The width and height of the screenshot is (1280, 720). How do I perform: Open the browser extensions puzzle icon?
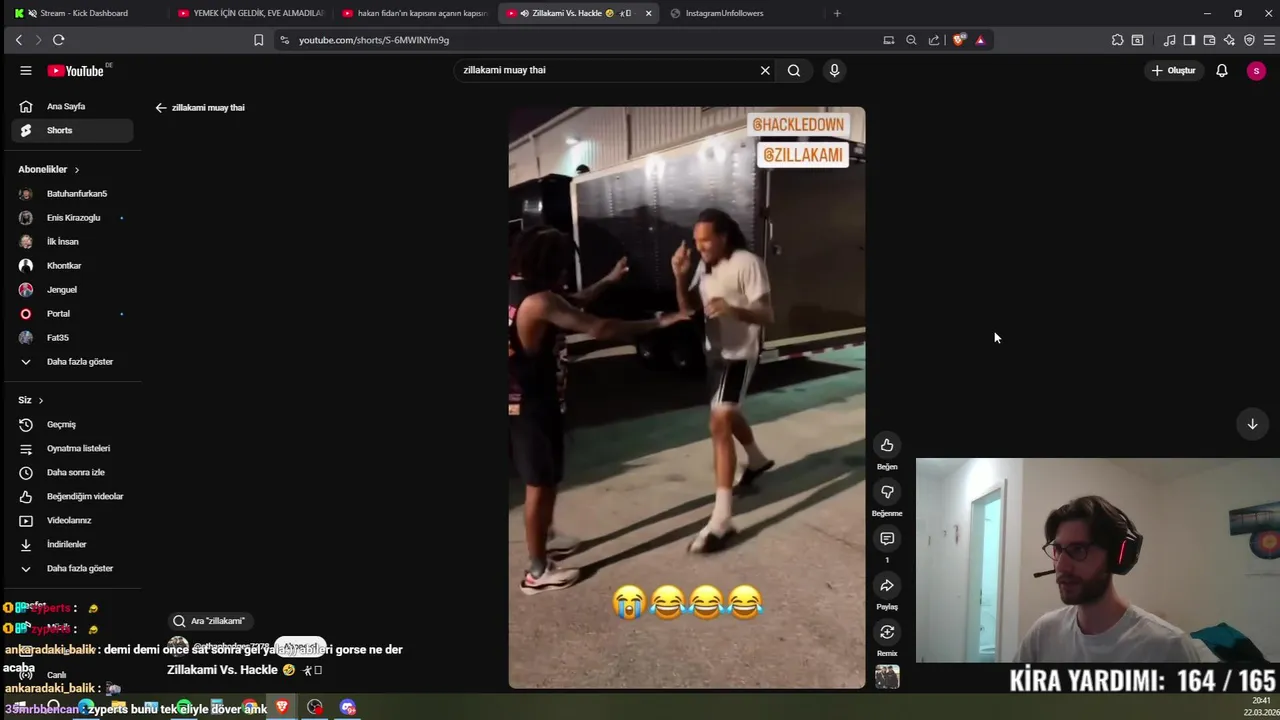point(1117,40)
